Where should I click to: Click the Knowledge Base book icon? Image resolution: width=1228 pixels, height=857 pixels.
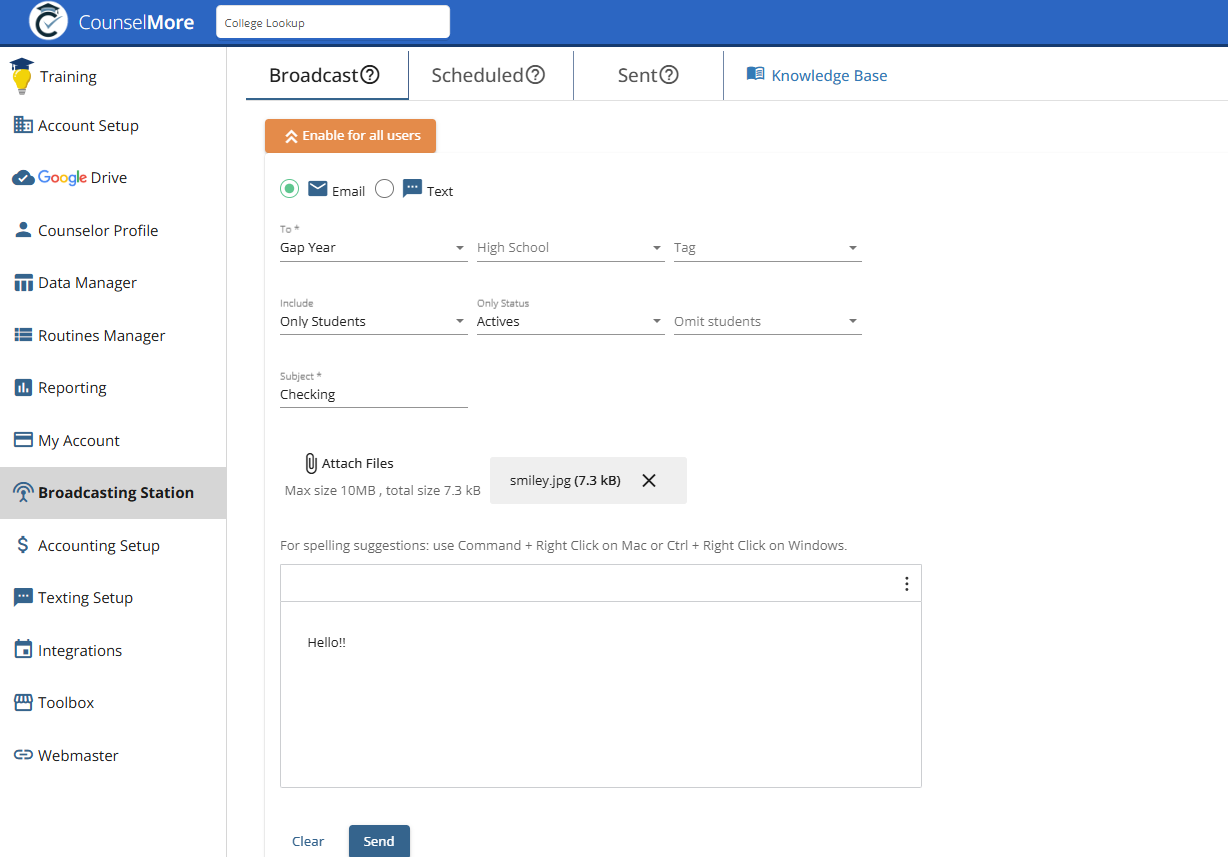click(x=756, y=74)
